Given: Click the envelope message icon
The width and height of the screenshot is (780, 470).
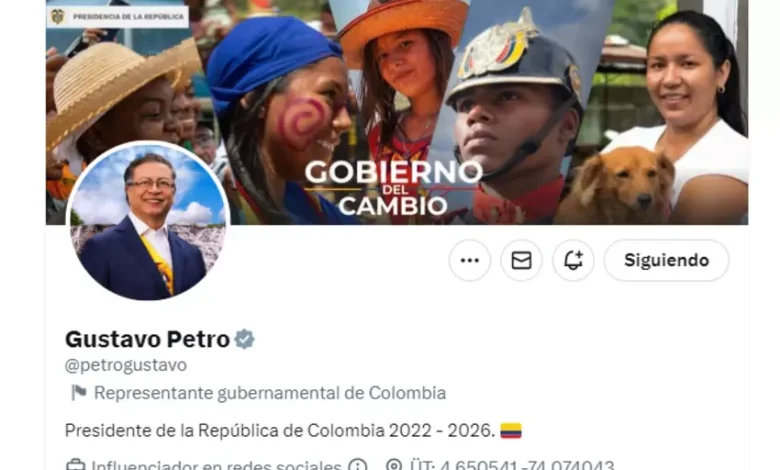Looking at the screenshot, I should pos(521,260).
